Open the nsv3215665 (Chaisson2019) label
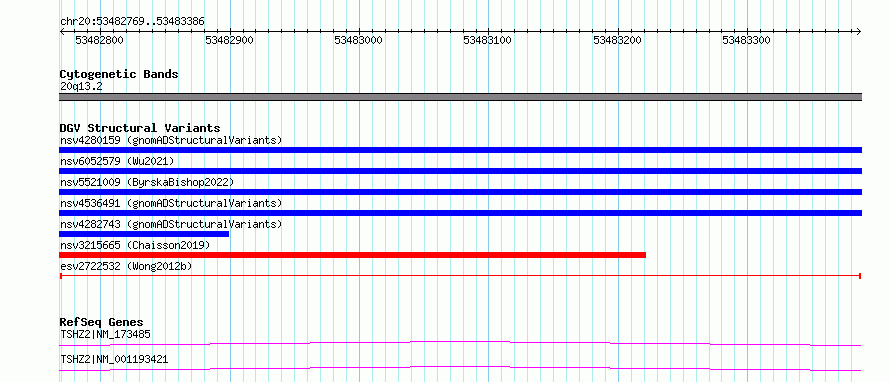Viewport: 890px width, 382px height. [x=135, y=245]
